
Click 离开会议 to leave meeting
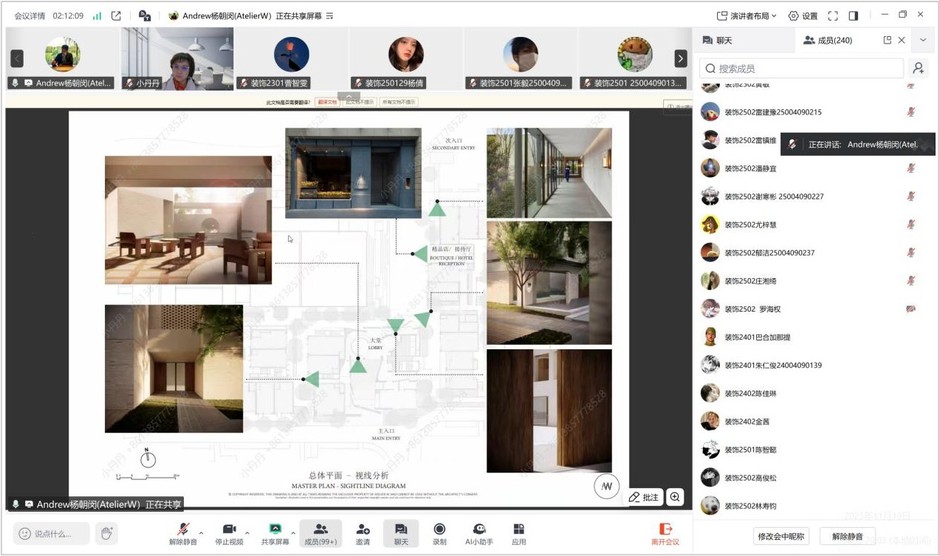tap(665, 533)
